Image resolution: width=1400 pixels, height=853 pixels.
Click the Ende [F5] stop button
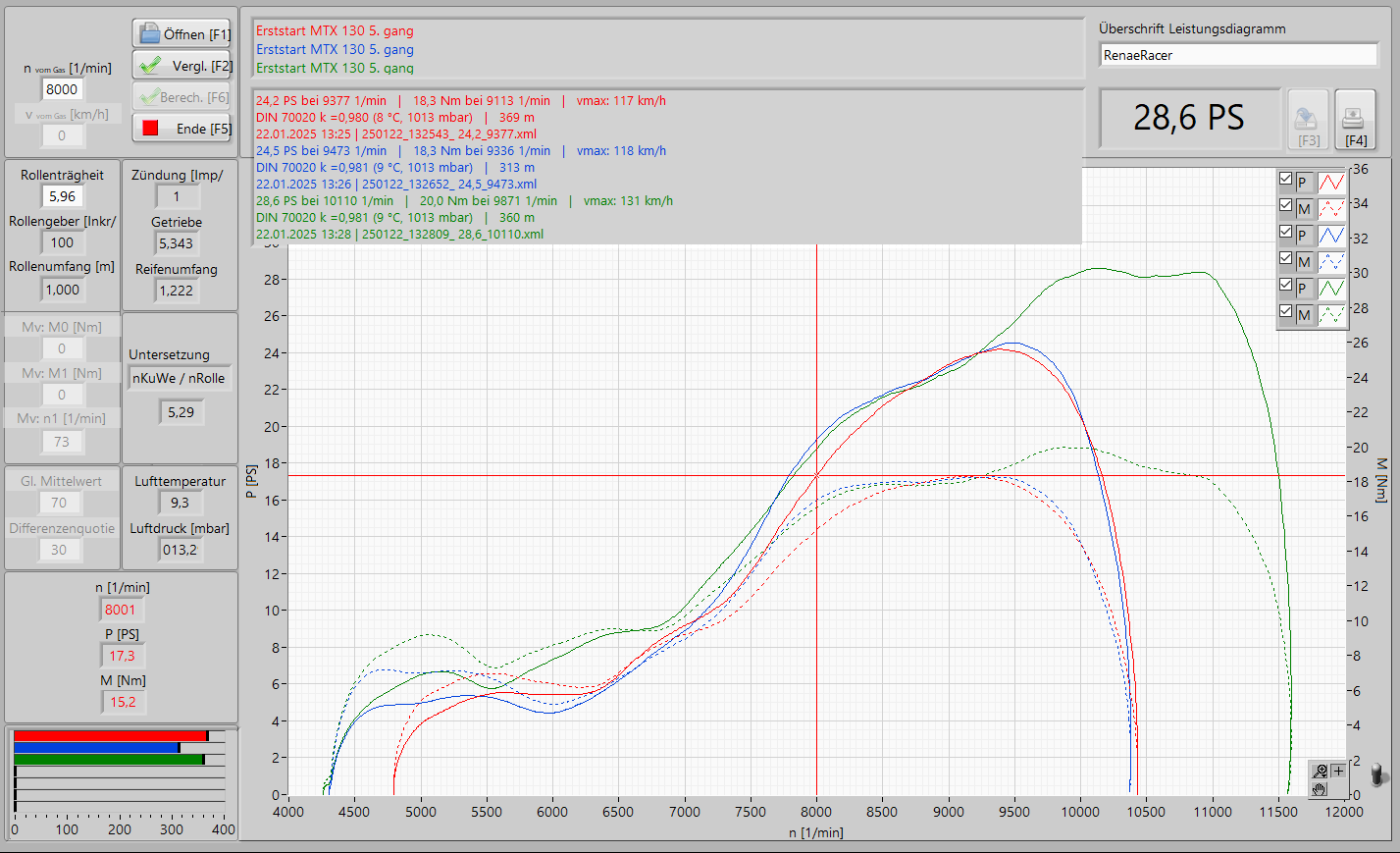pyautogui.click(x=181, y=129)
